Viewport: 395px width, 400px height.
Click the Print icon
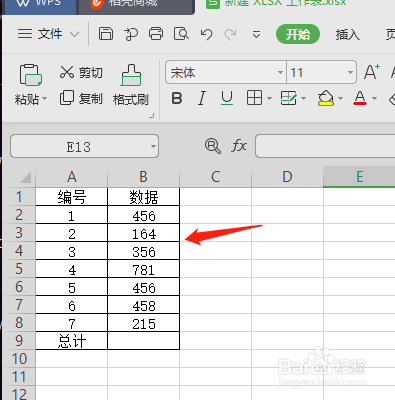156,34
